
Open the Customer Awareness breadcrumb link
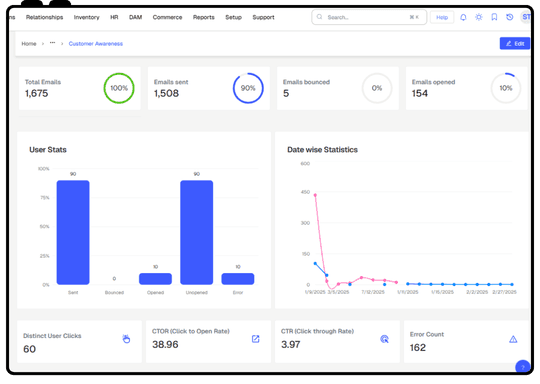96,44
